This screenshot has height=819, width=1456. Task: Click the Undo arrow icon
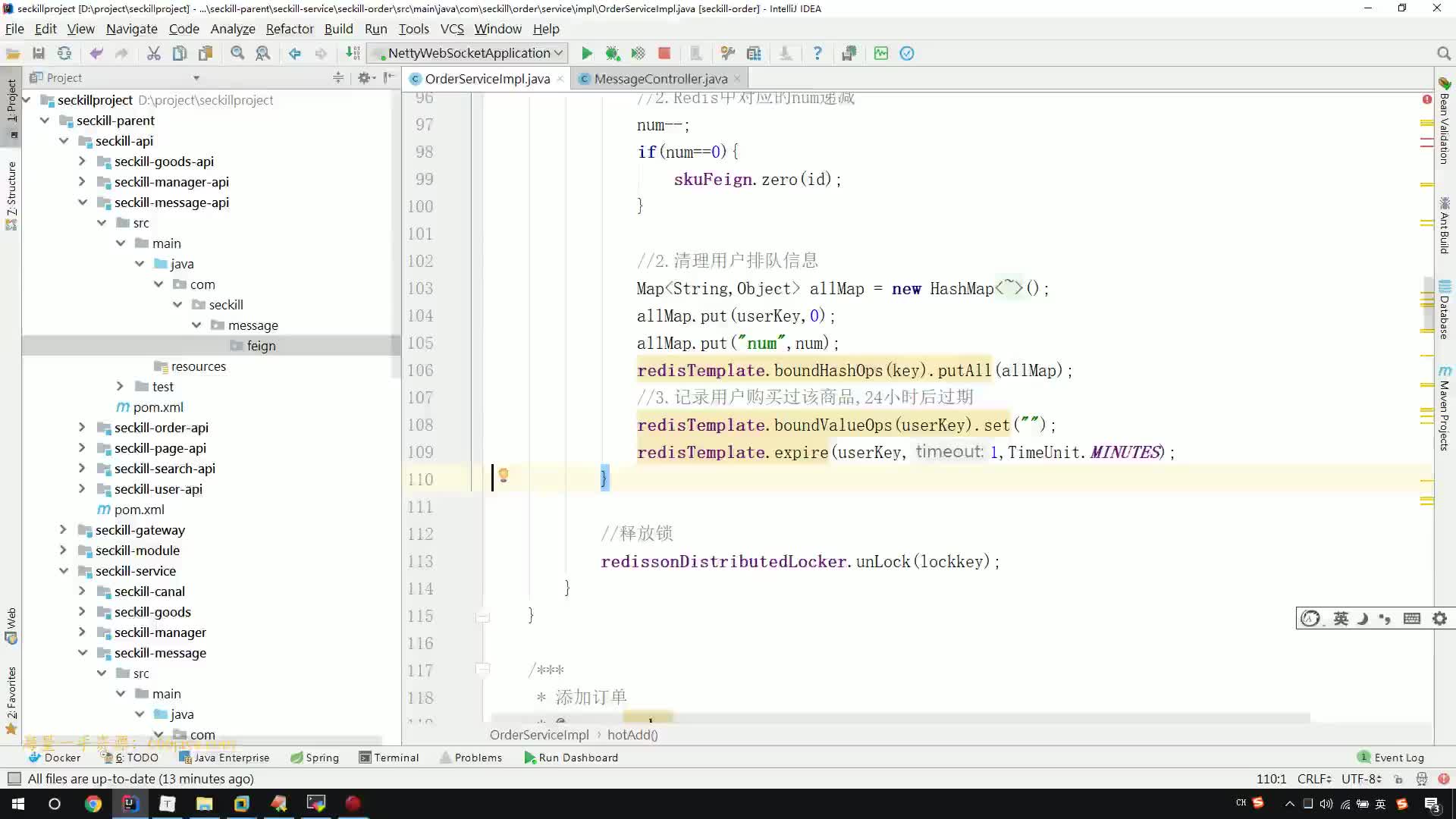point(96,53)
